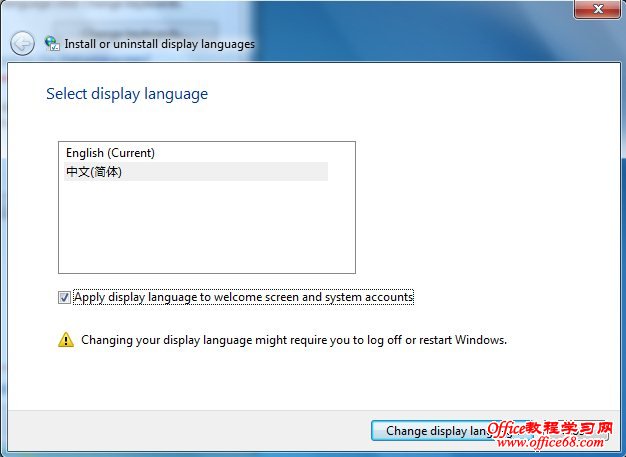Image resolution: width=626 pixels, height=457 pixels.
Task: Select English (Current) in the language list
Action: 196,153
